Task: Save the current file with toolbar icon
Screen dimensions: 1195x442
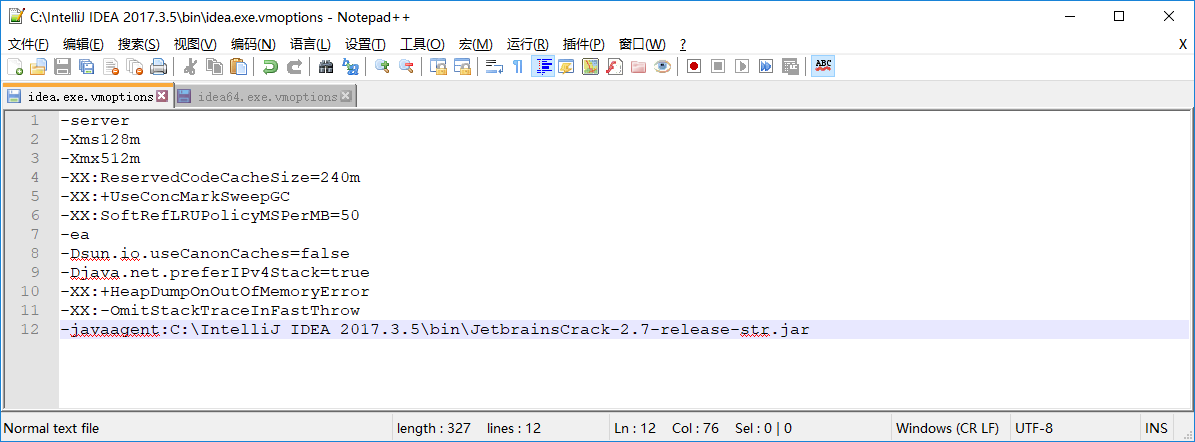Action: tap(62, 67)
